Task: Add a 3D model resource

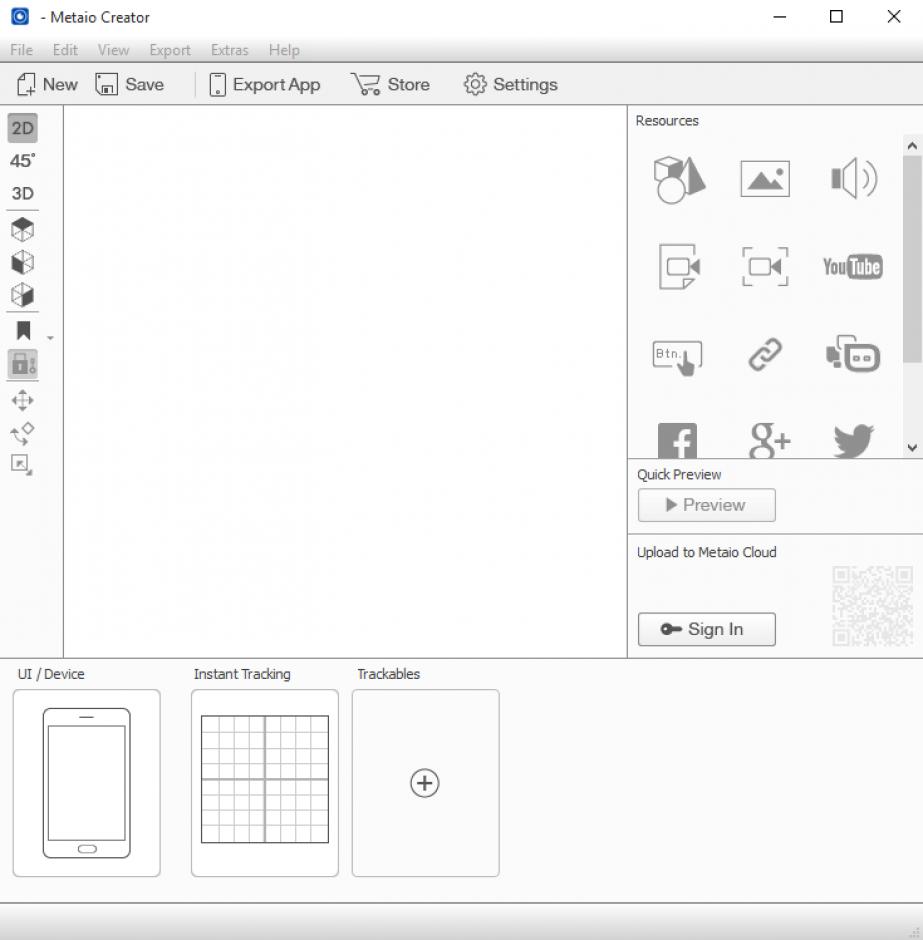Action: pyautogui.click(x=678, y=179)
